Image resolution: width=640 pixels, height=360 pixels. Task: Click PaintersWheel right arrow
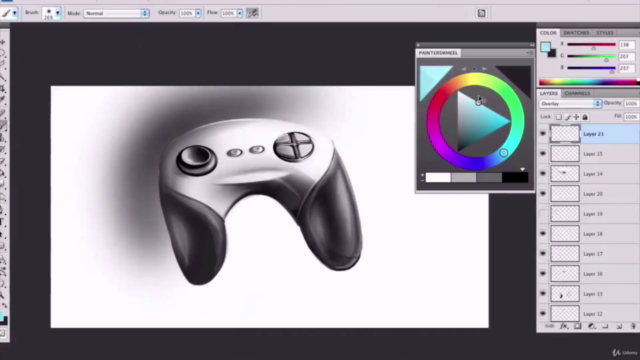(484, 69)
